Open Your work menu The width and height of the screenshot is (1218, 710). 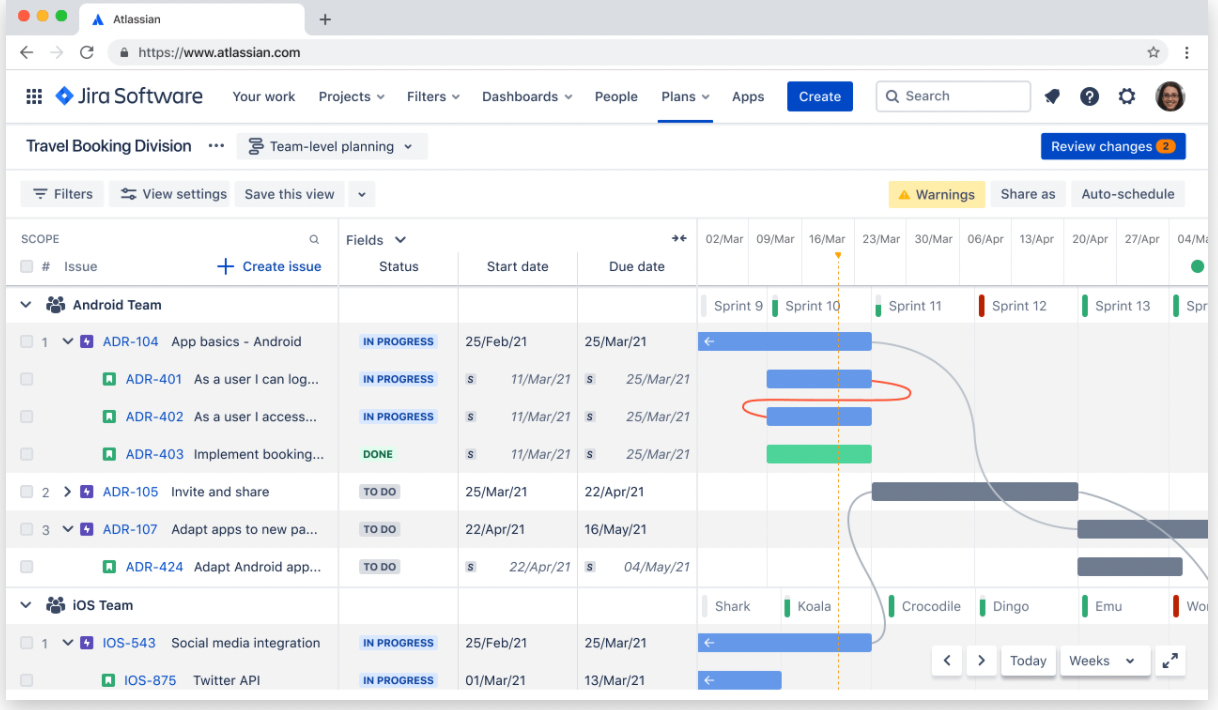(x=264, y=96)
